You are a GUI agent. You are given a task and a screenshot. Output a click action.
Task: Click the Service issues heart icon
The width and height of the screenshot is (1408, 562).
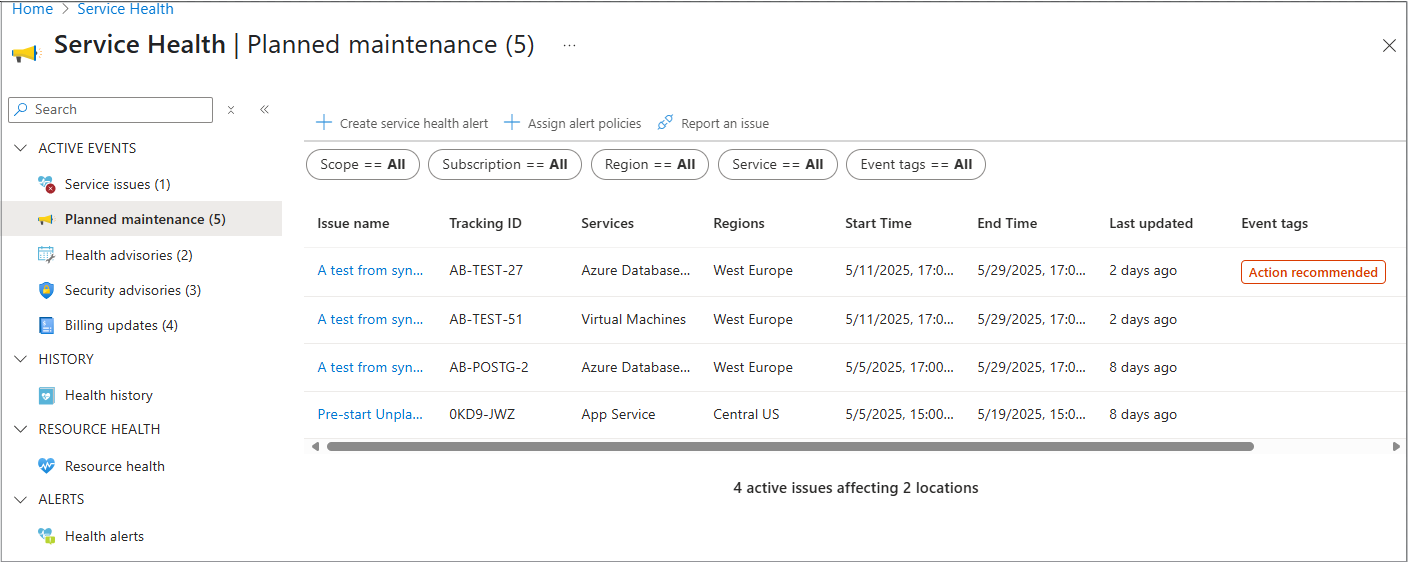(46, 185)
